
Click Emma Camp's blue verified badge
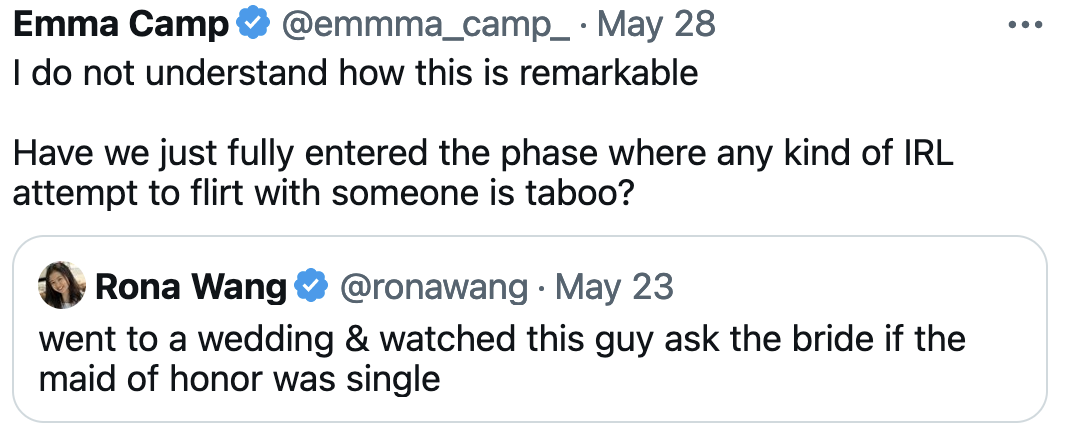tap(253, 25)
